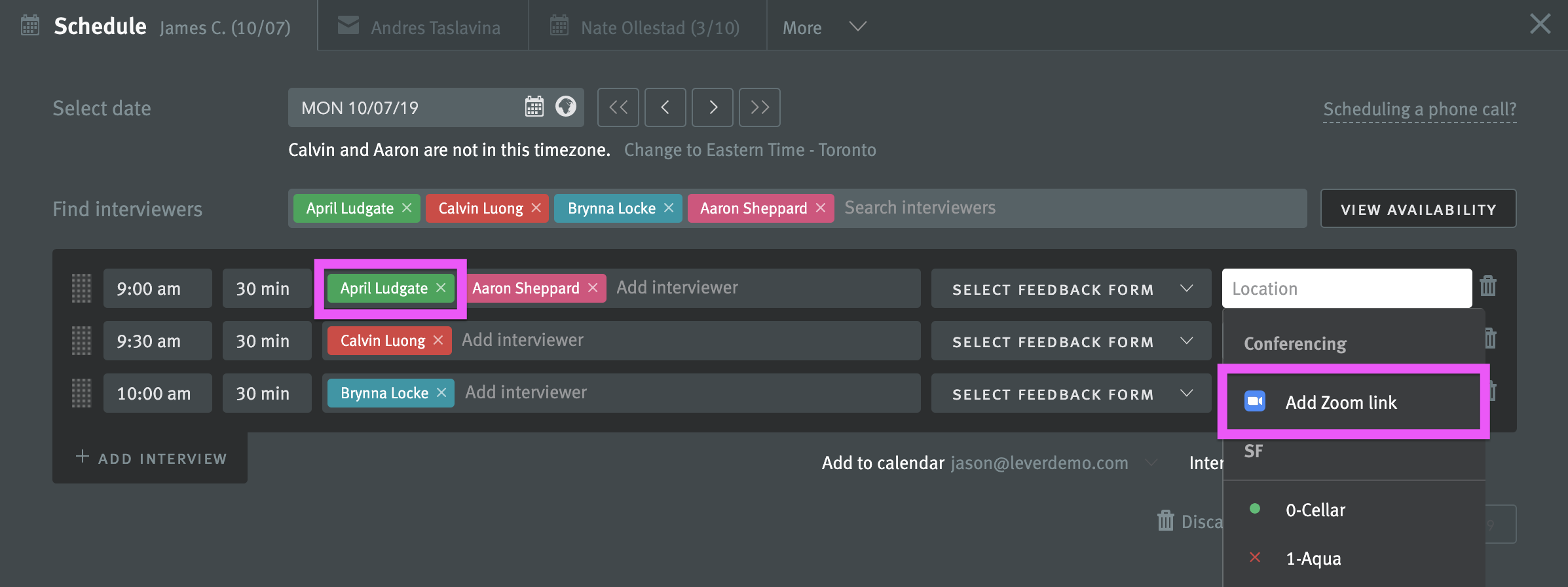Select the 0-Cellar room option

pyautogui.click(x=1315, y=510)
